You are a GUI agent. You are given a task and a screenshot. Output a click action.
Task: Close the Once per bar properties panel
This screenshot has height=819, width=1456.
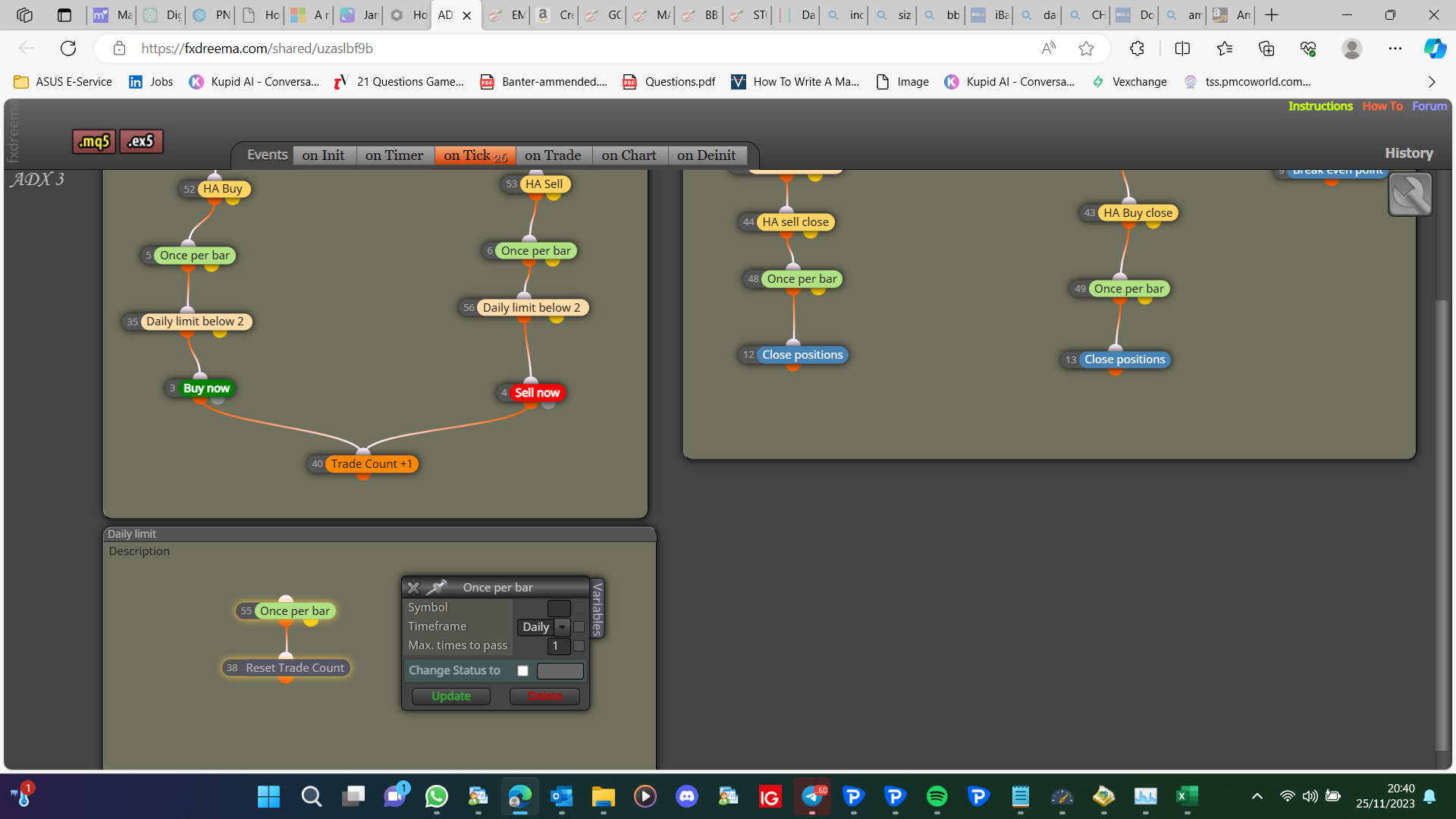[x=413, y=588]
